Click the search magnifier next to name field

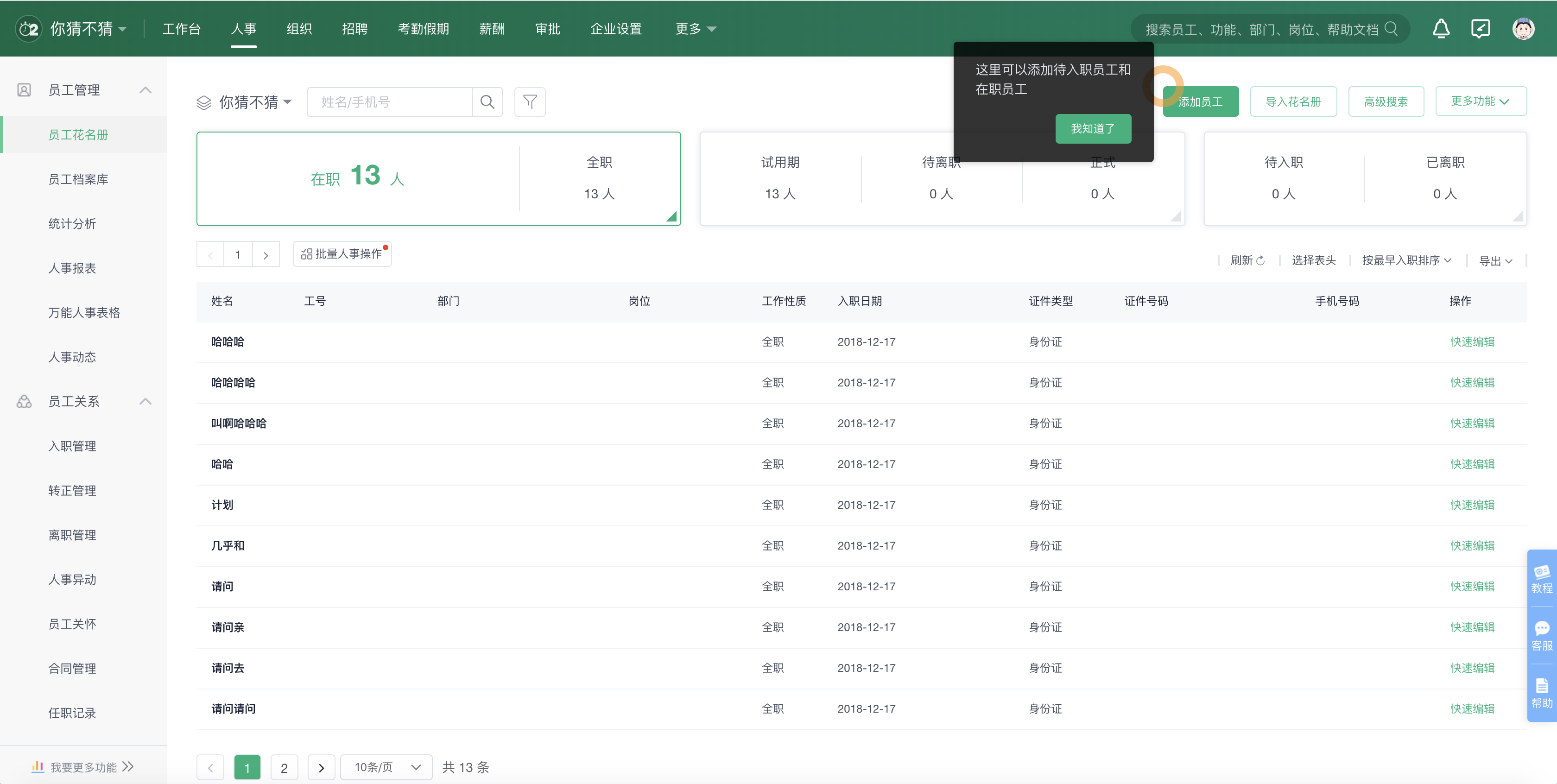[487, 101]
